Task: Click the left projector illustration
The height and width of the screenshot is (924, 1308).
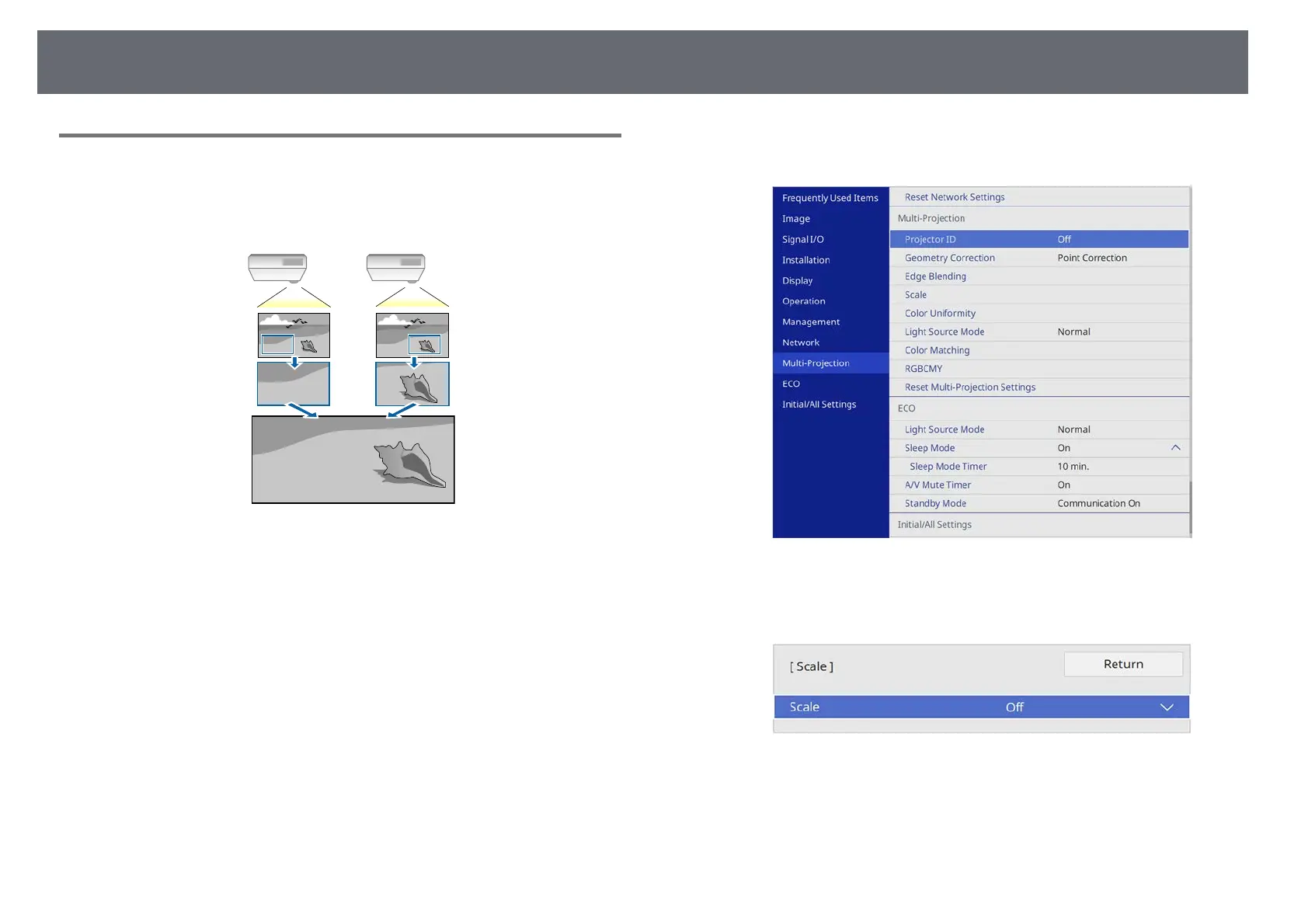Action: pos(277,268)
